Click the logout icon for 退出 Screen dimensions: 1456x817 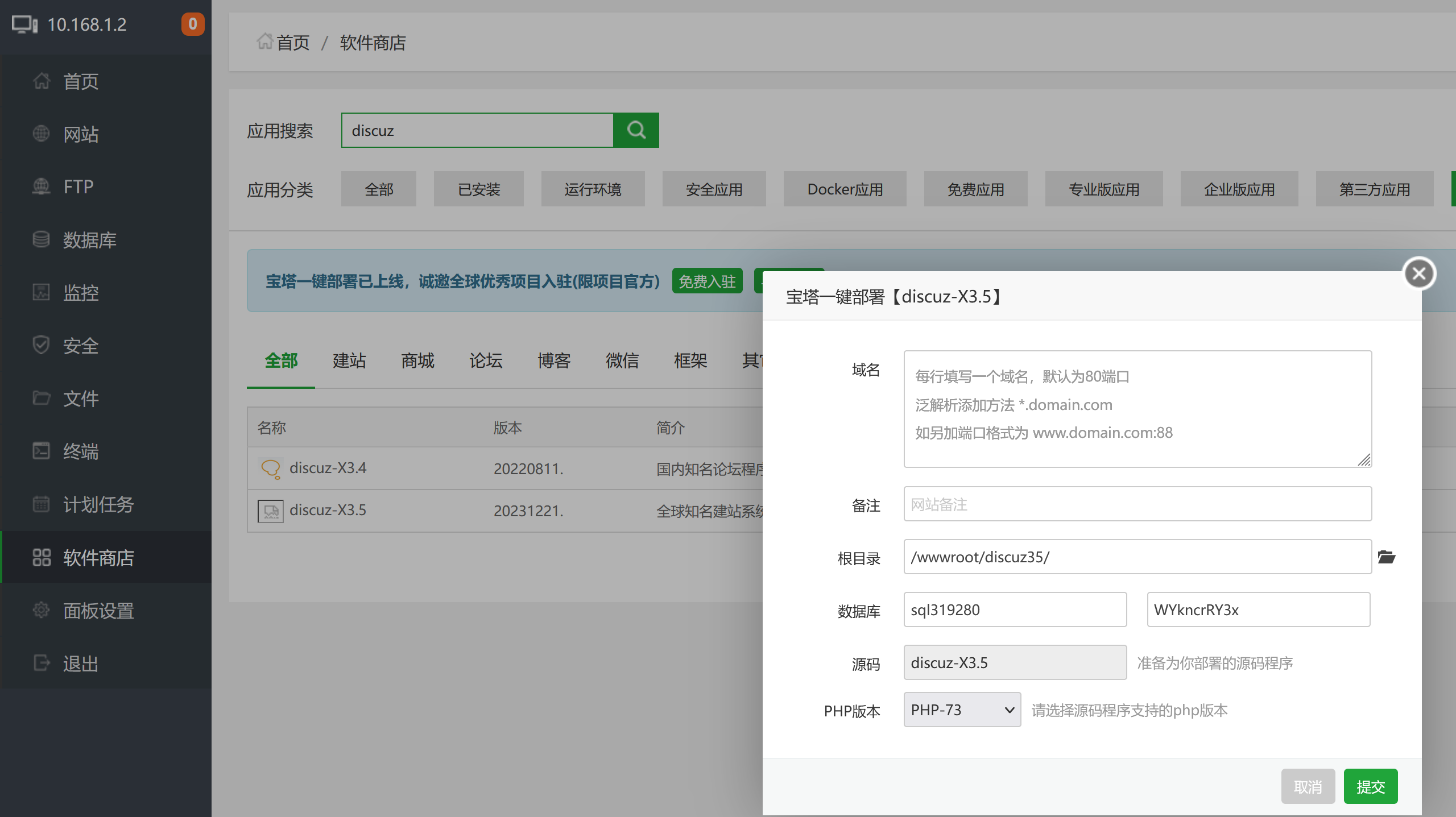41,663
